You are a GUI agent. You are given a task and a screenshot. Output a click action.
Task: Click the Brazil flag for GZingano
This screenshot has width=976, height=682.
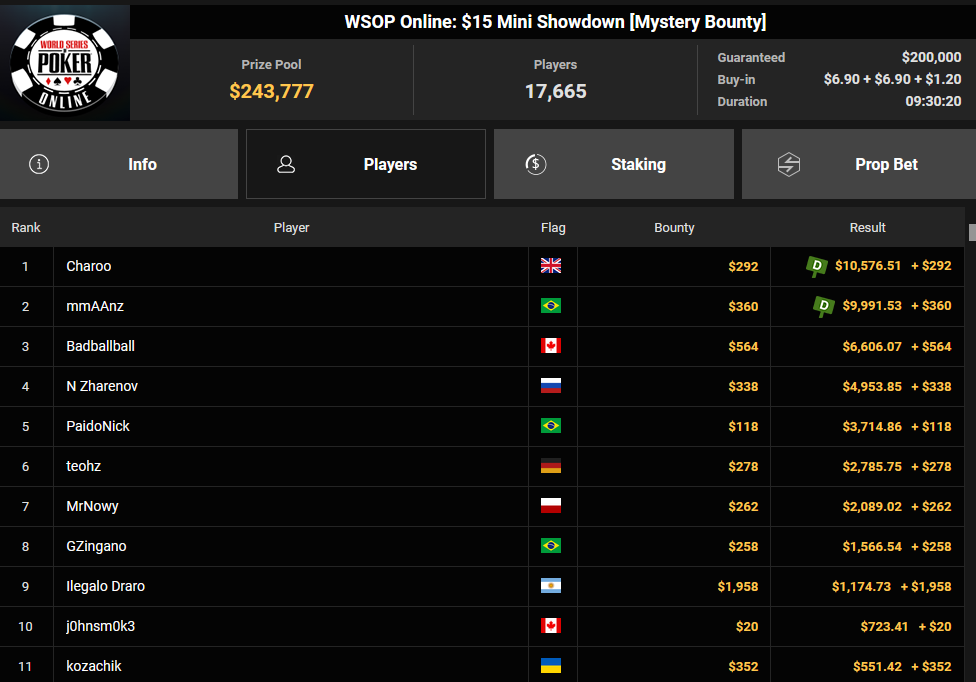[x=551, y=546]
